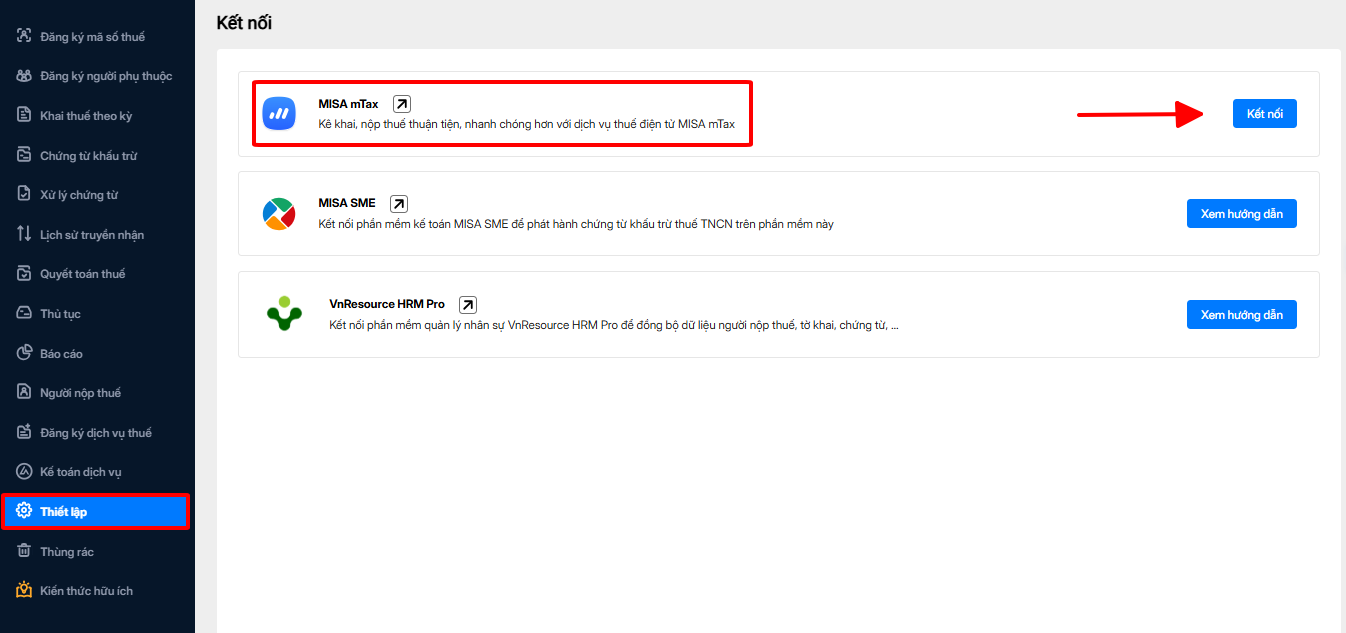Click the Kết nối page heading
The height and width of the screenshot is (633, 1346).
pos(244,22)
